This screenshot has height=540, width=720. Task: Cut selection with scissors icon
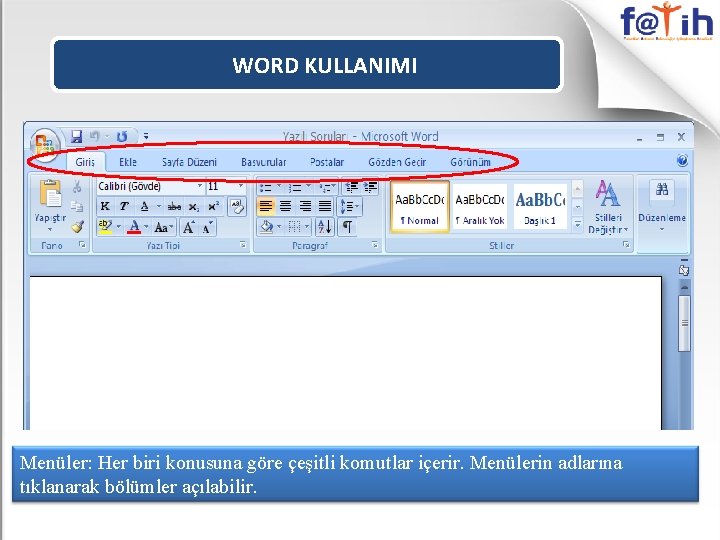click(77, 186)
